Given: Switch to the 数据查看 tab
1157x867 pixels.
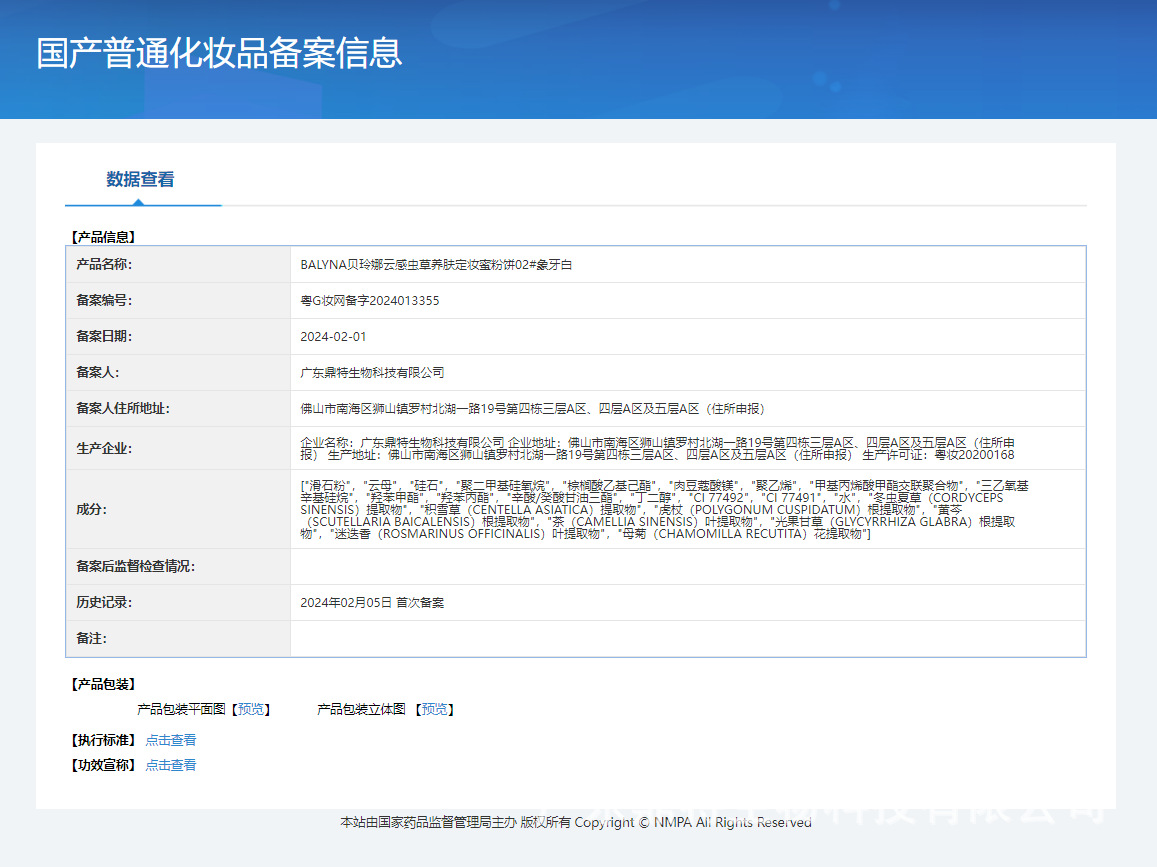Looking at the screenshot, I should tap(142, 181).
